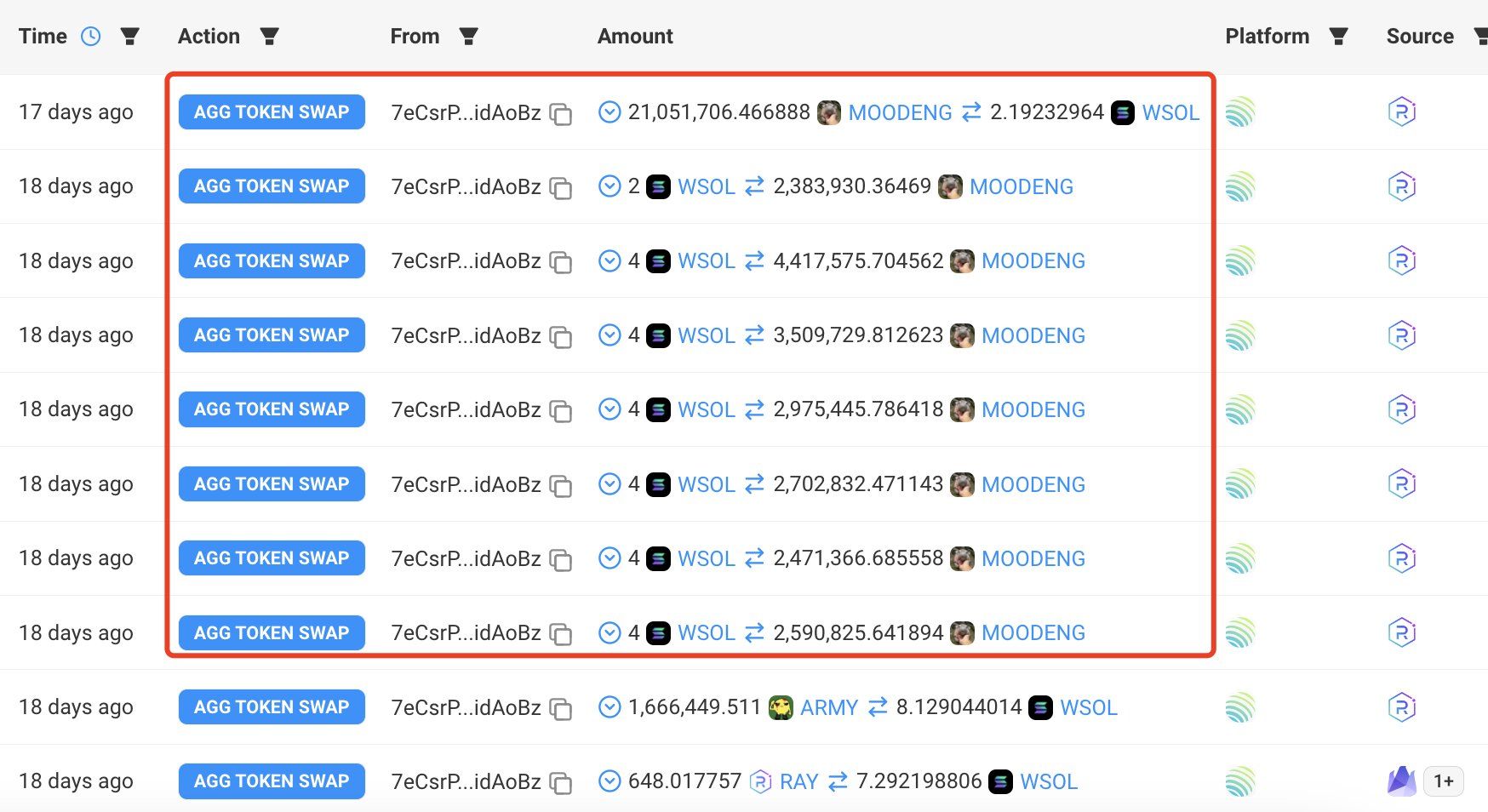Click the purple source icon in RAY row
This screenshot has height=812, width=1488.
(1401, 781)
